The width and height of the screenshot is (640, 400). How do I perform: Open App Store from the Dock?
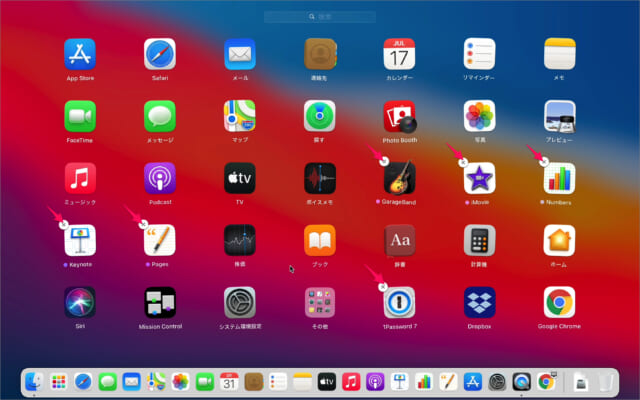pos(473,382)
